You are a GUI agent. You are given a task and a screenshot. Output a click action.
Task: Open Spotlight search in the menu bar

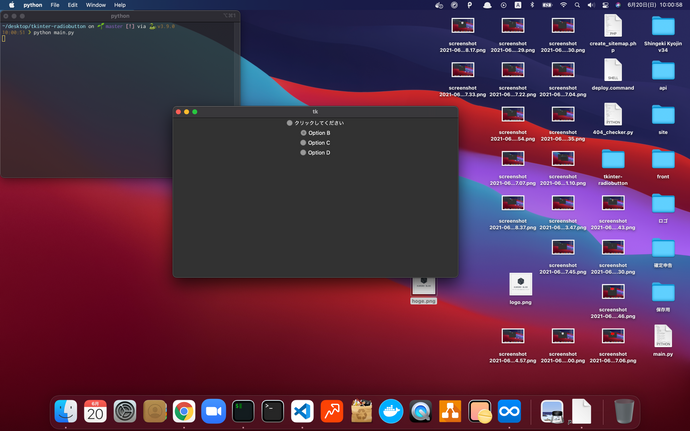577,5
